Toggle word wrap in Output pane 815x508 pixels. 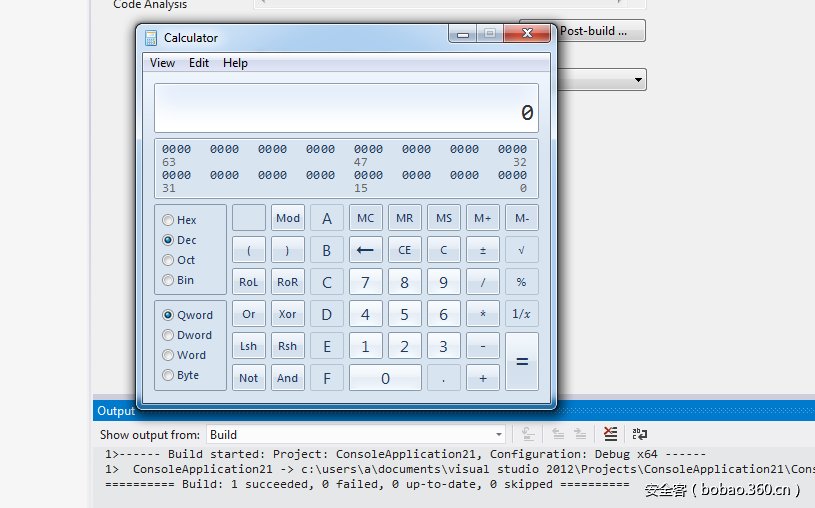pos(639,434)
